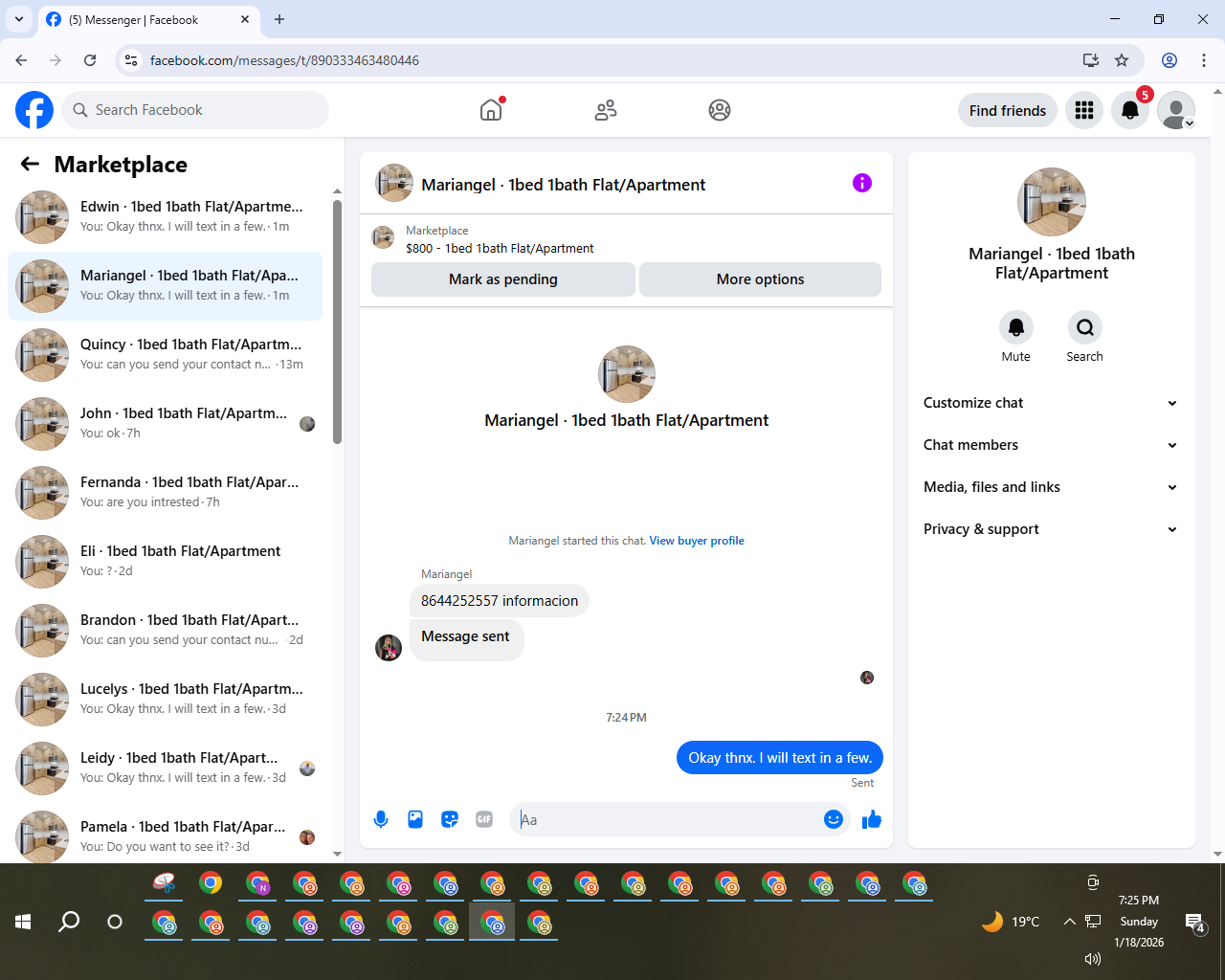Open the Friends icon in top navigation
This screenshot has height=980, width=1225.
606,110
